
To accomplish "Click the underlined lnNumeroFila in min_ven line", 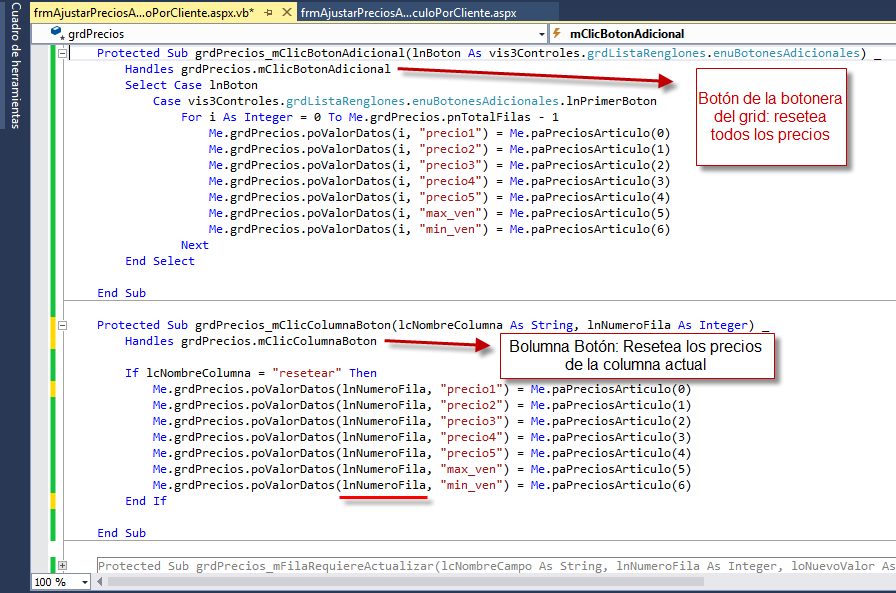I will 384,485.
